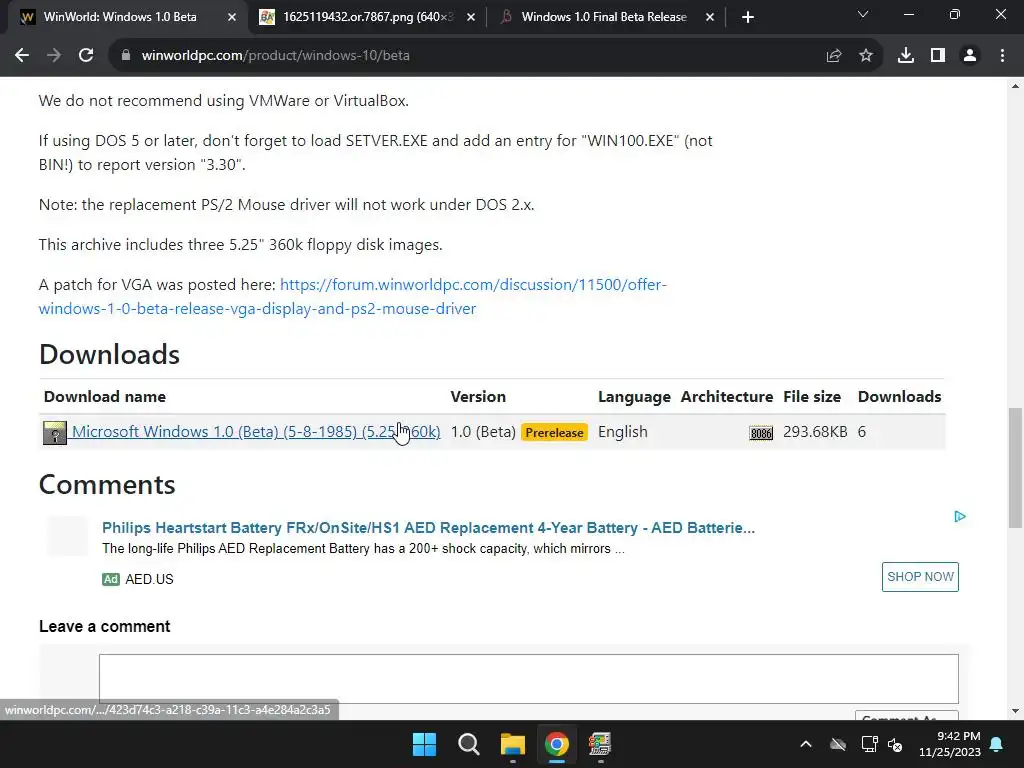1024x768 pixels.
Task: Open the clock and date 9:42 PM
Action: click(x=950, y=744)
